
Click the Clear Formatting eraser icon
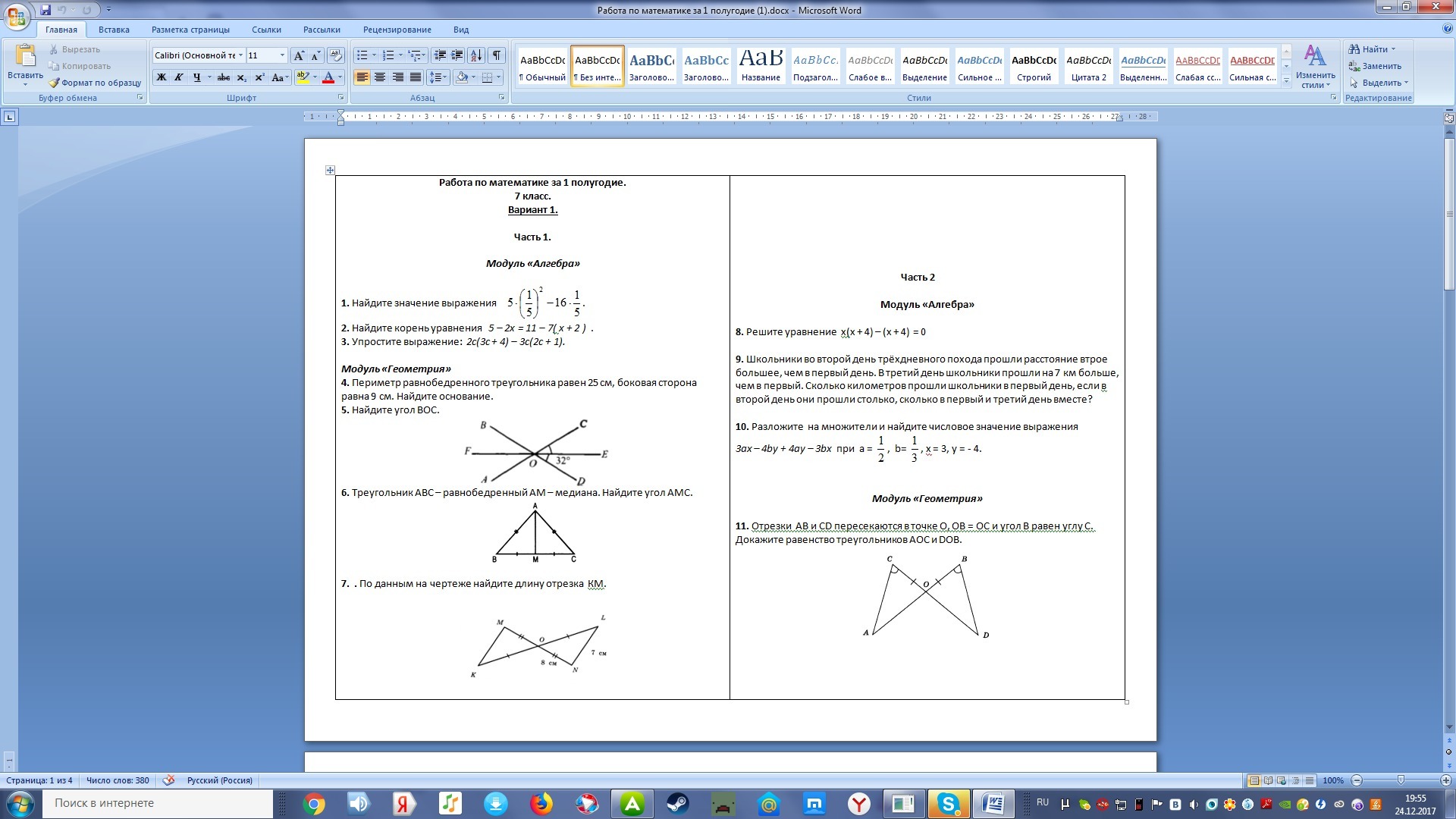click(336, 55)
